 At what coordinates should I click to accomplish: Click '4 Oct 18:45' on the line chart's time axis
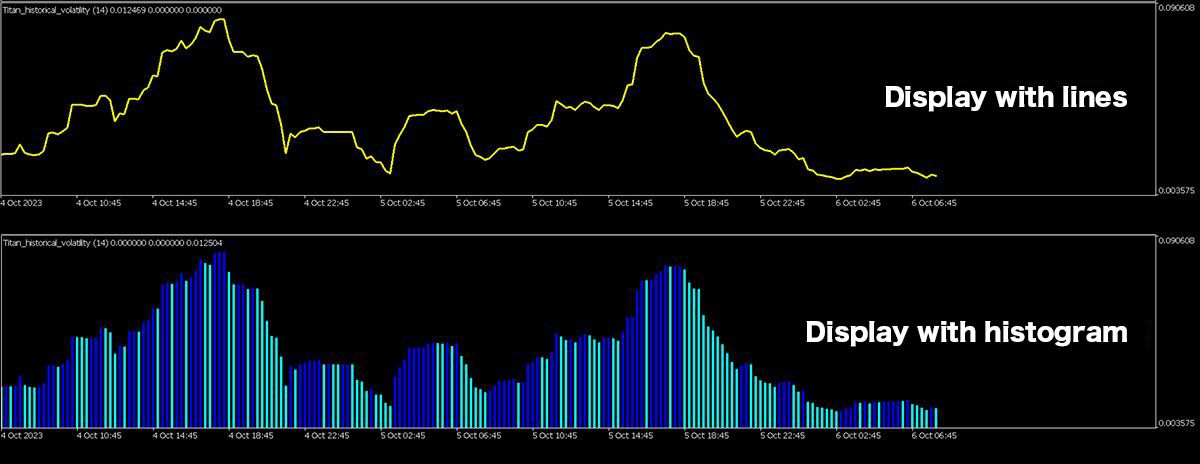tap(251, 202)
